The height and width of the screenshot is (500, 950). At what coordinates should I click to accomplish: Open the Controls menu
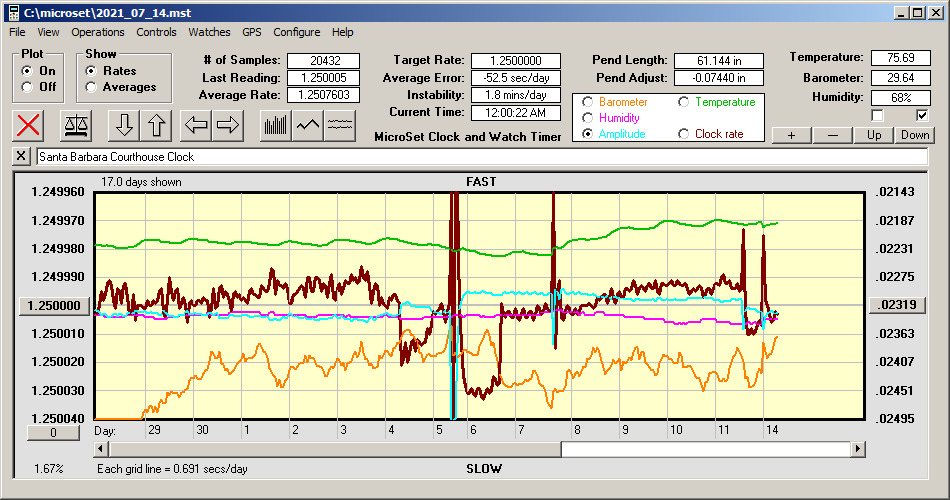tap(156, 32)
